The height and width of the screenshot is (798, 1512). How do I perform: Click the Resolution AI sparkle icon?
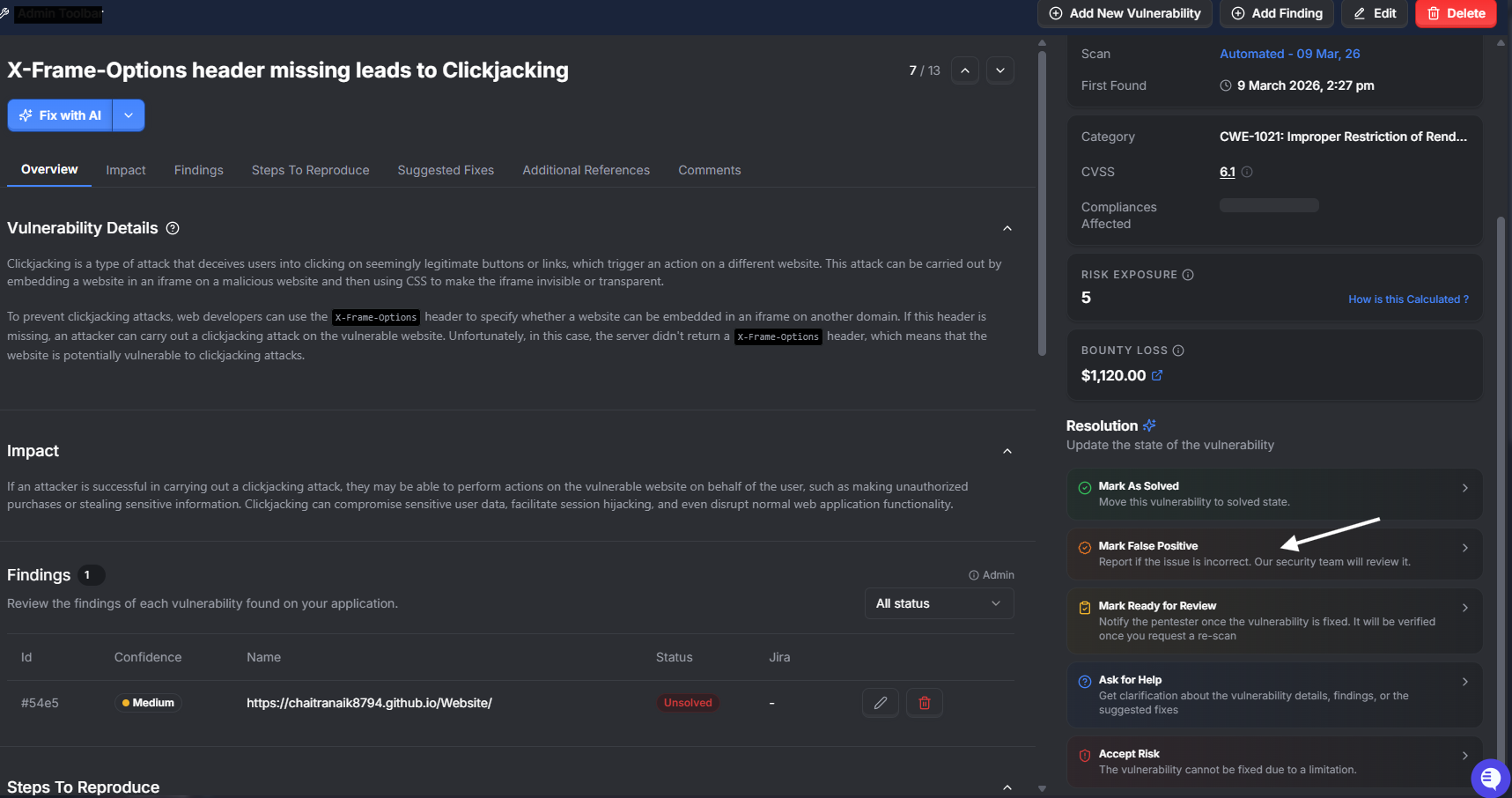1149,425
